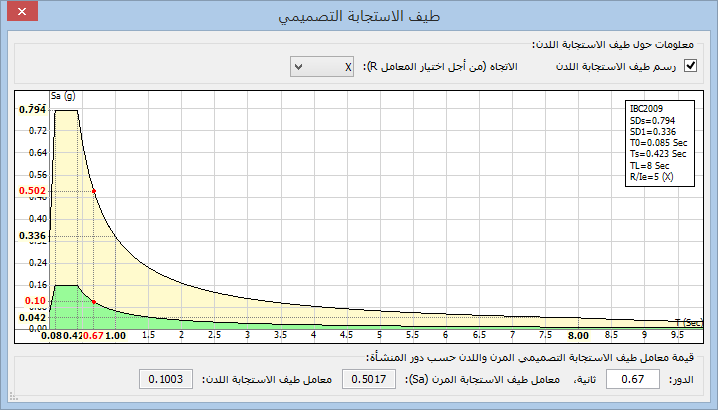Click the T (Sec) axis title

688,321
